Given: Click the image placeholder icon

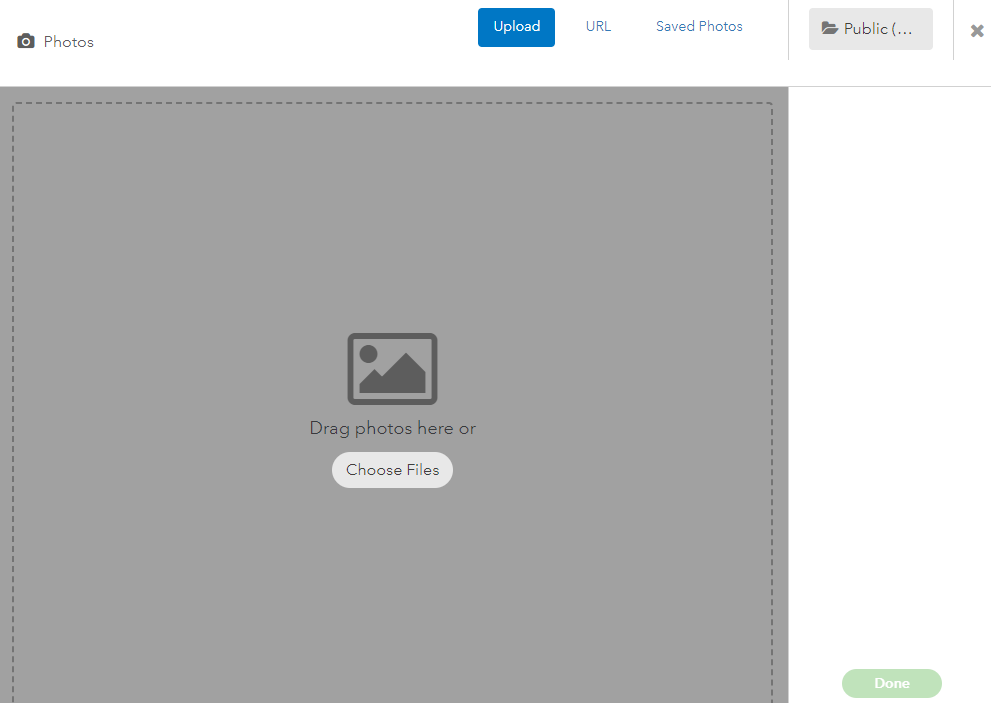Looking at the screenshot, I should click(x=392, y=369).
